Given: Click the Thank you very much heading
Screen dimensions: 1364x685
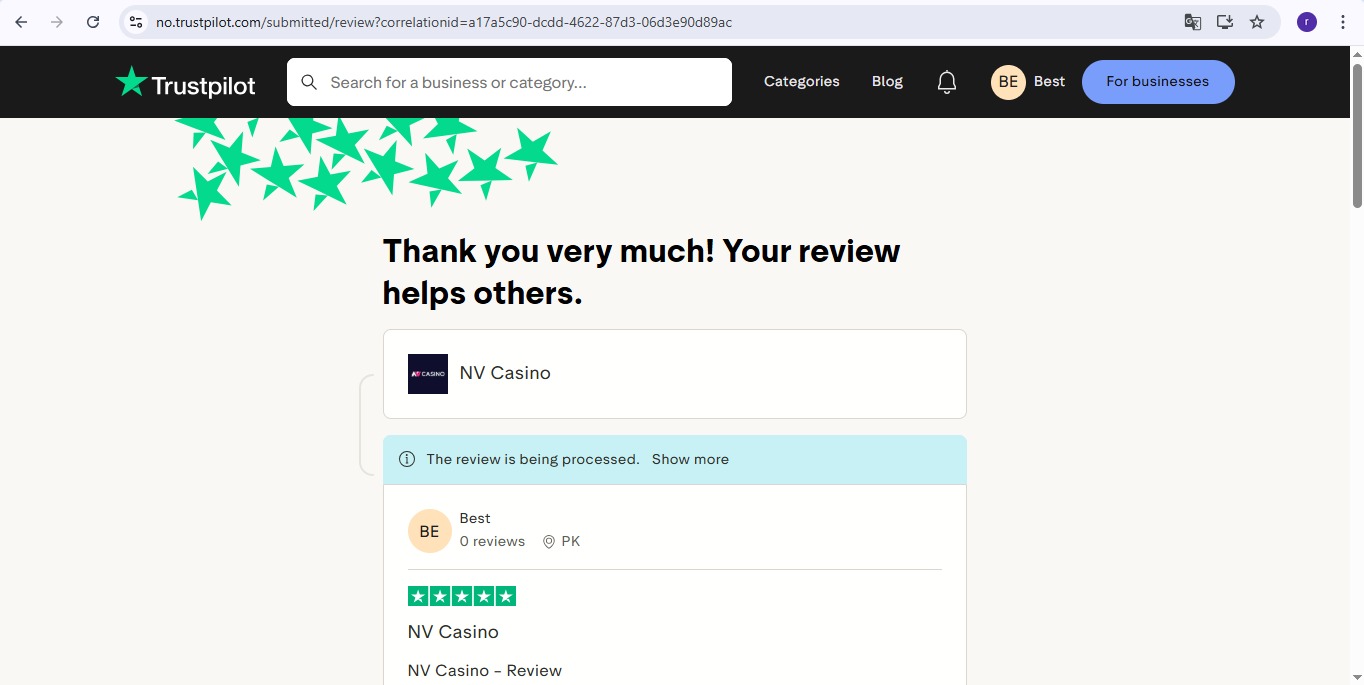Looking at the screenshot, I should [642, 272].
